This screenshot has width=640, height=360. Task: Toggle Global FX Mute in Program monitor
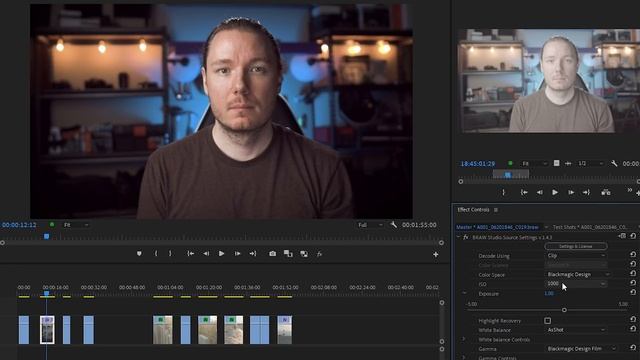pyautogui.click(x=320, y=254)
